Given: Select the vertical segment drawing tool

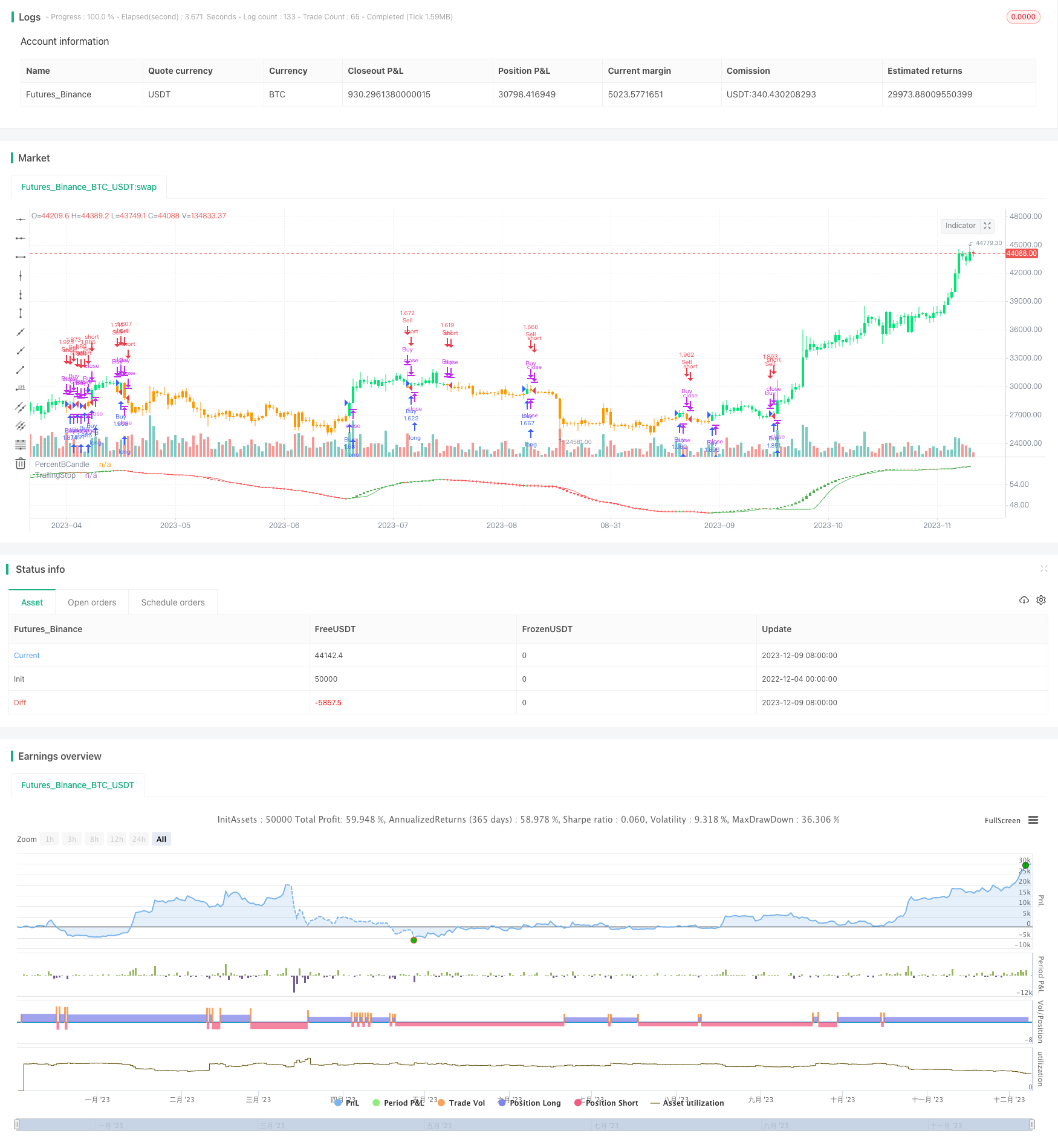Looking at the screenshot, I should [21, 295].
